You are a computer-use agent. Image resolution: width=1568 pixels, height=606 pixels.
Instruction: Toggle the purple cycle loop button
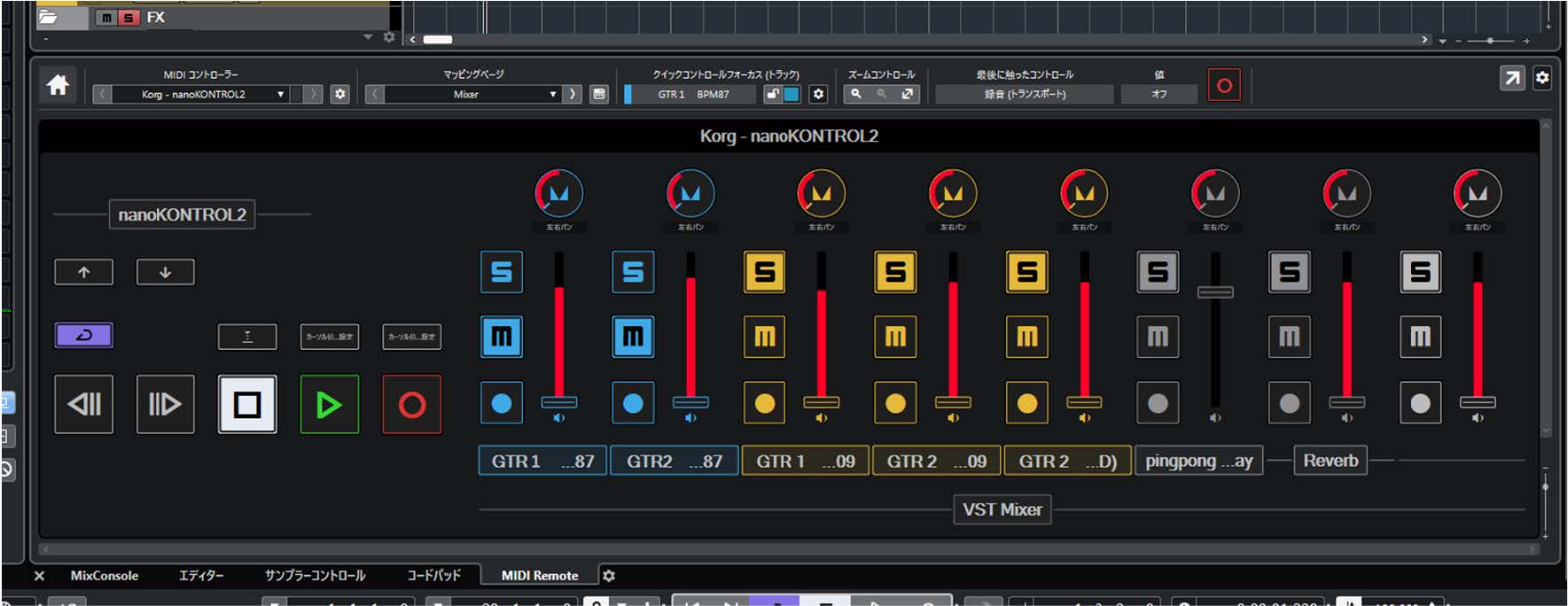pyautogui.click(x=84, y=336)
